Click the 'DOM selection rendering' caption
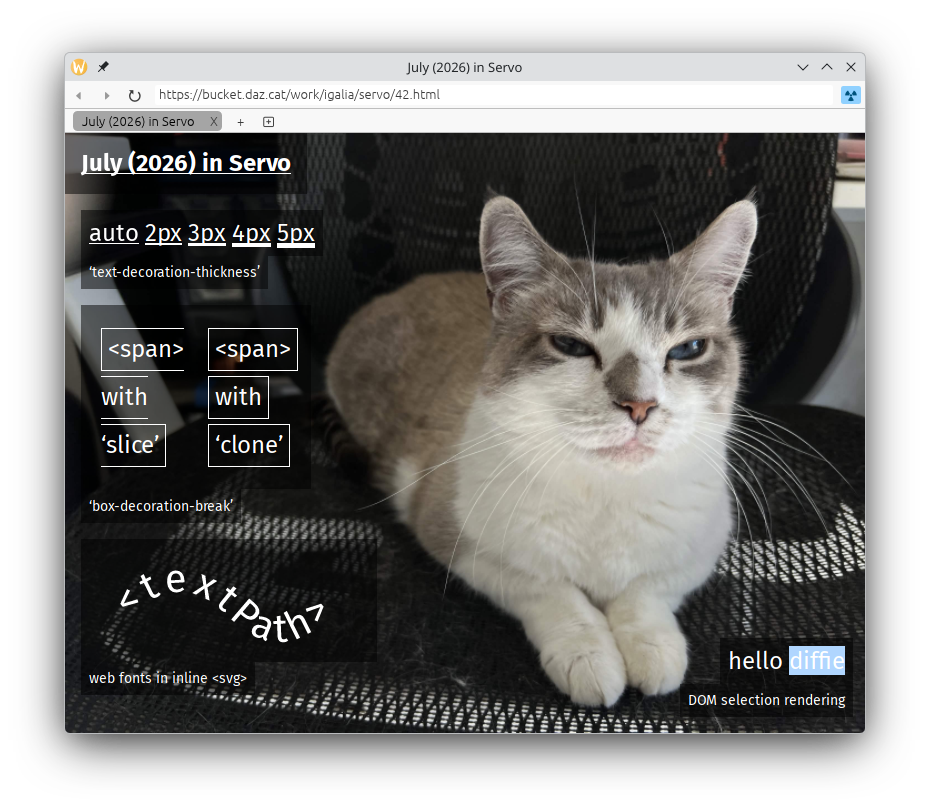The height and width of the screenshot is (810, 930). coord(766,700)
